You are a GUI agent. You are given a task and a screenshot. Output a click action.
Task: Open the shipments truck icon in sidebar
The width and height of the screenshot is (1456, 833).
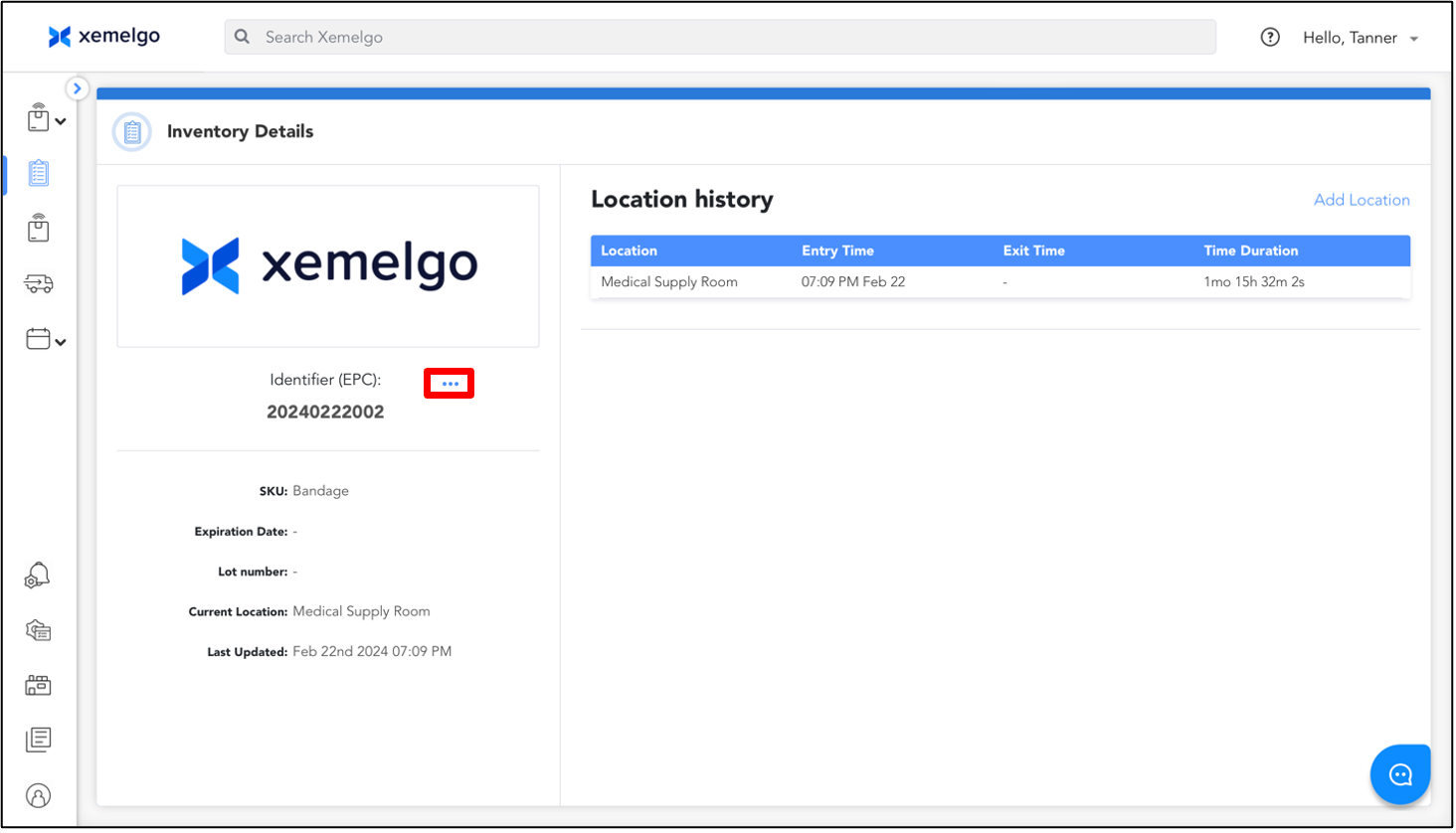pos(39,284)
